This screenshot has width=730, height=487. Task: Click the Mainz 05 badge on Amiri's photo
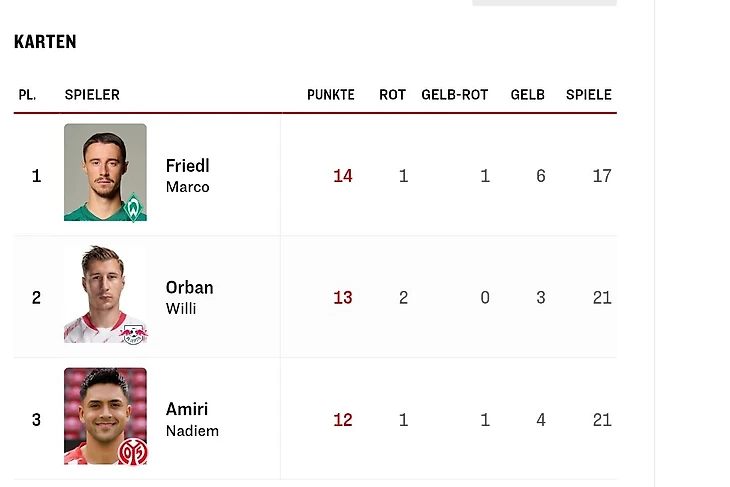[133, 450]
